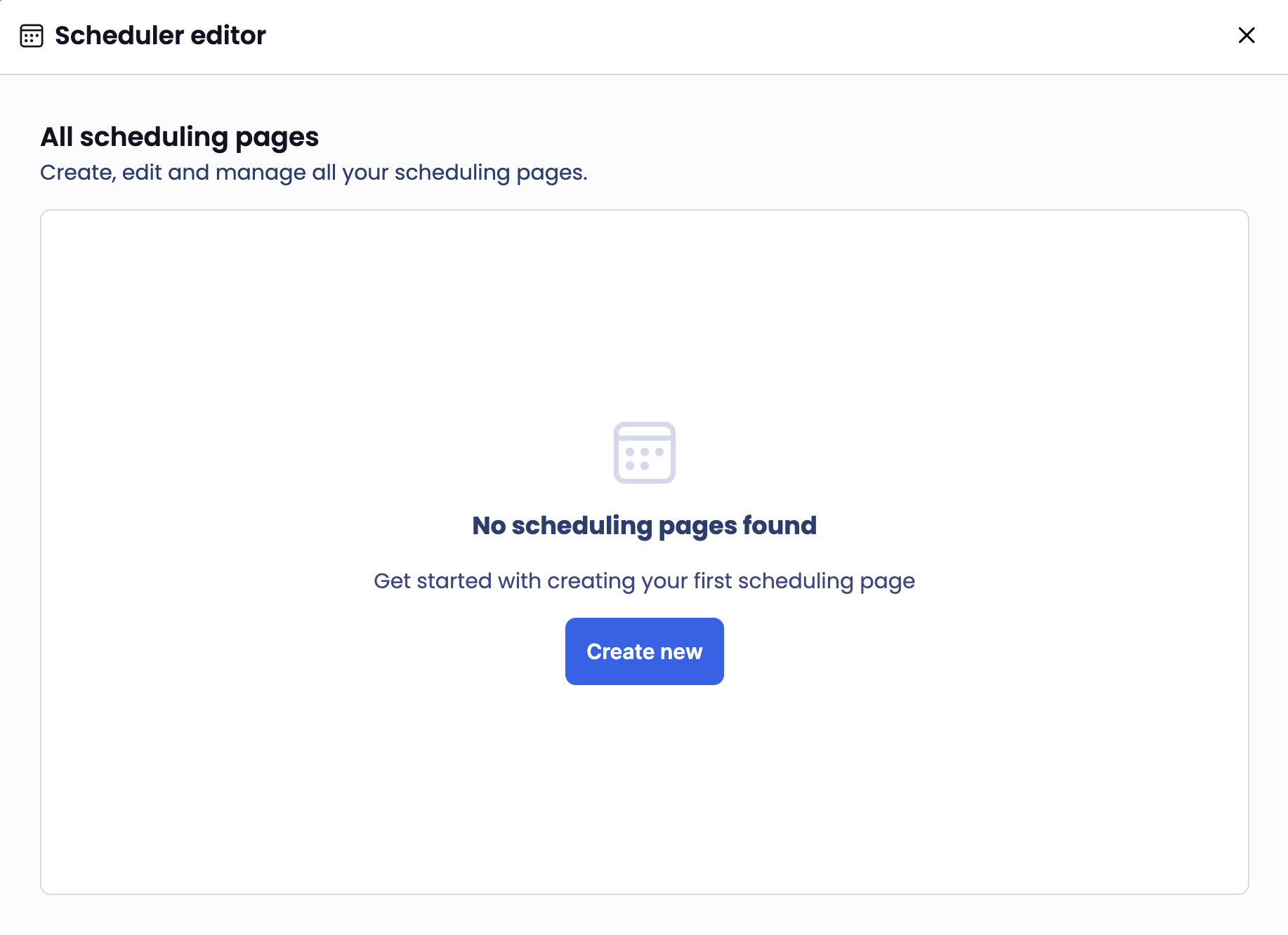Click the dotted calendar graphic above the message
1288x935 pixels.
point(644,453)
